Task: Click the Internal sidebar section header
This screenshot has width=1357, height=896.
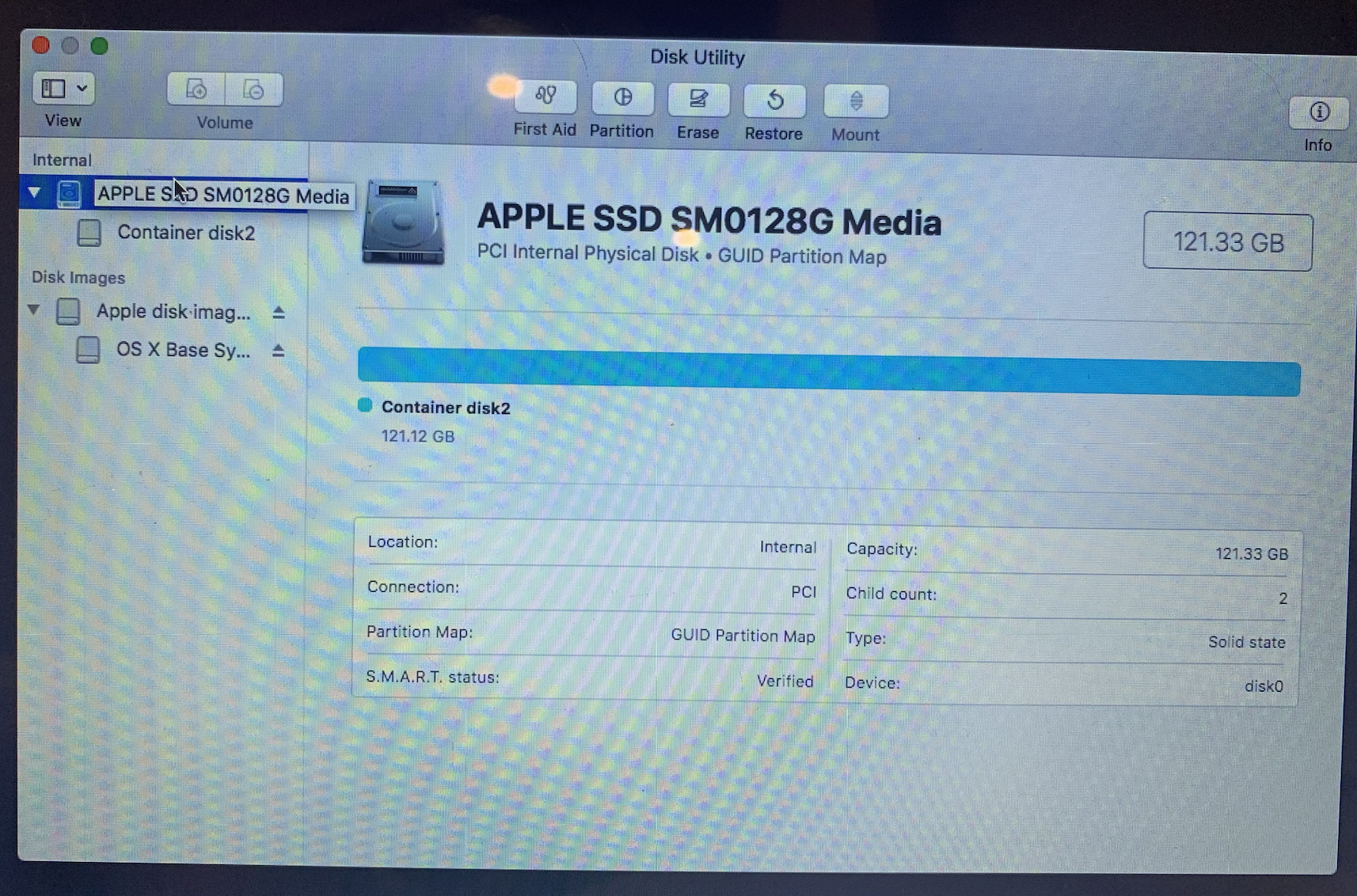Action: click(62, 160)
